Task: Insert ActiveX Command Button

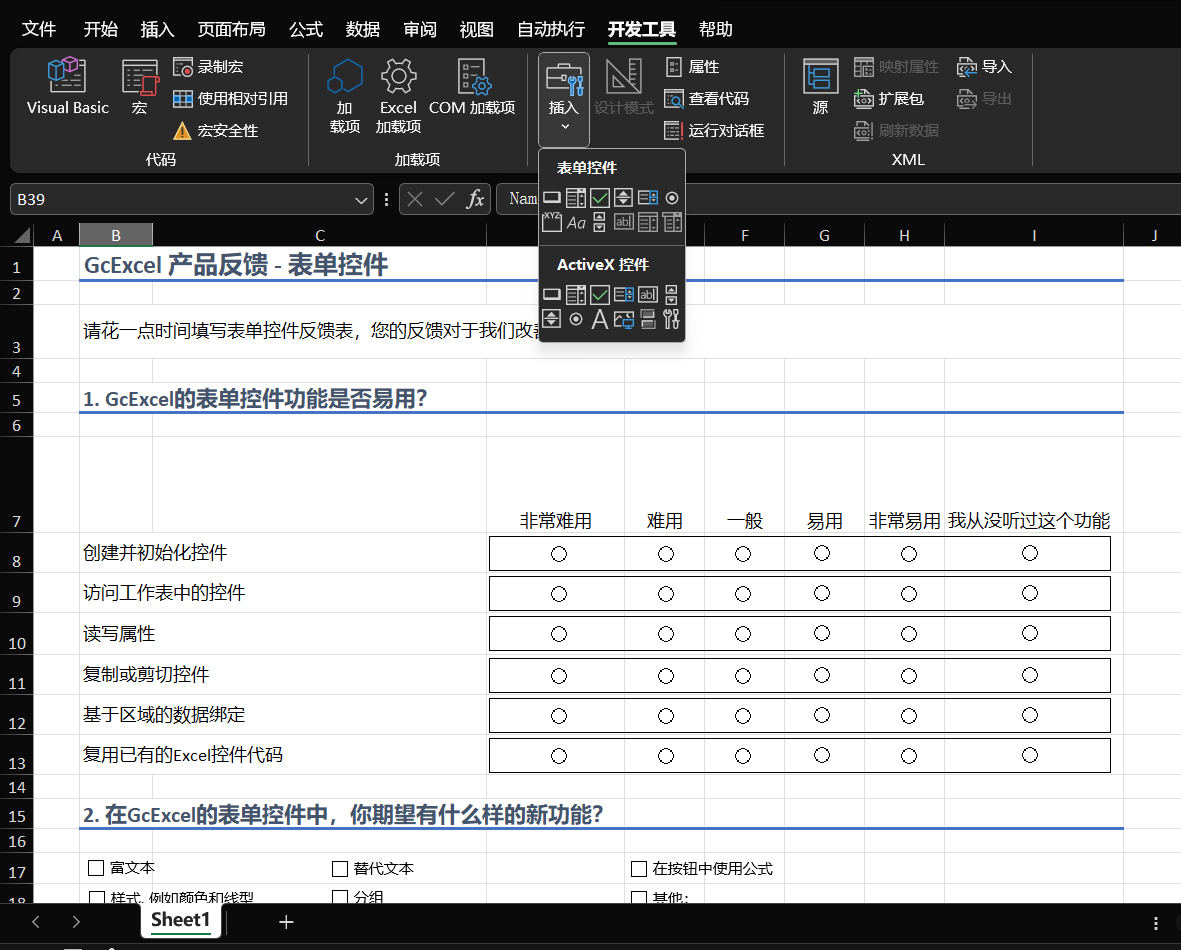Action: pyautogui.click(x=551, y=295)
